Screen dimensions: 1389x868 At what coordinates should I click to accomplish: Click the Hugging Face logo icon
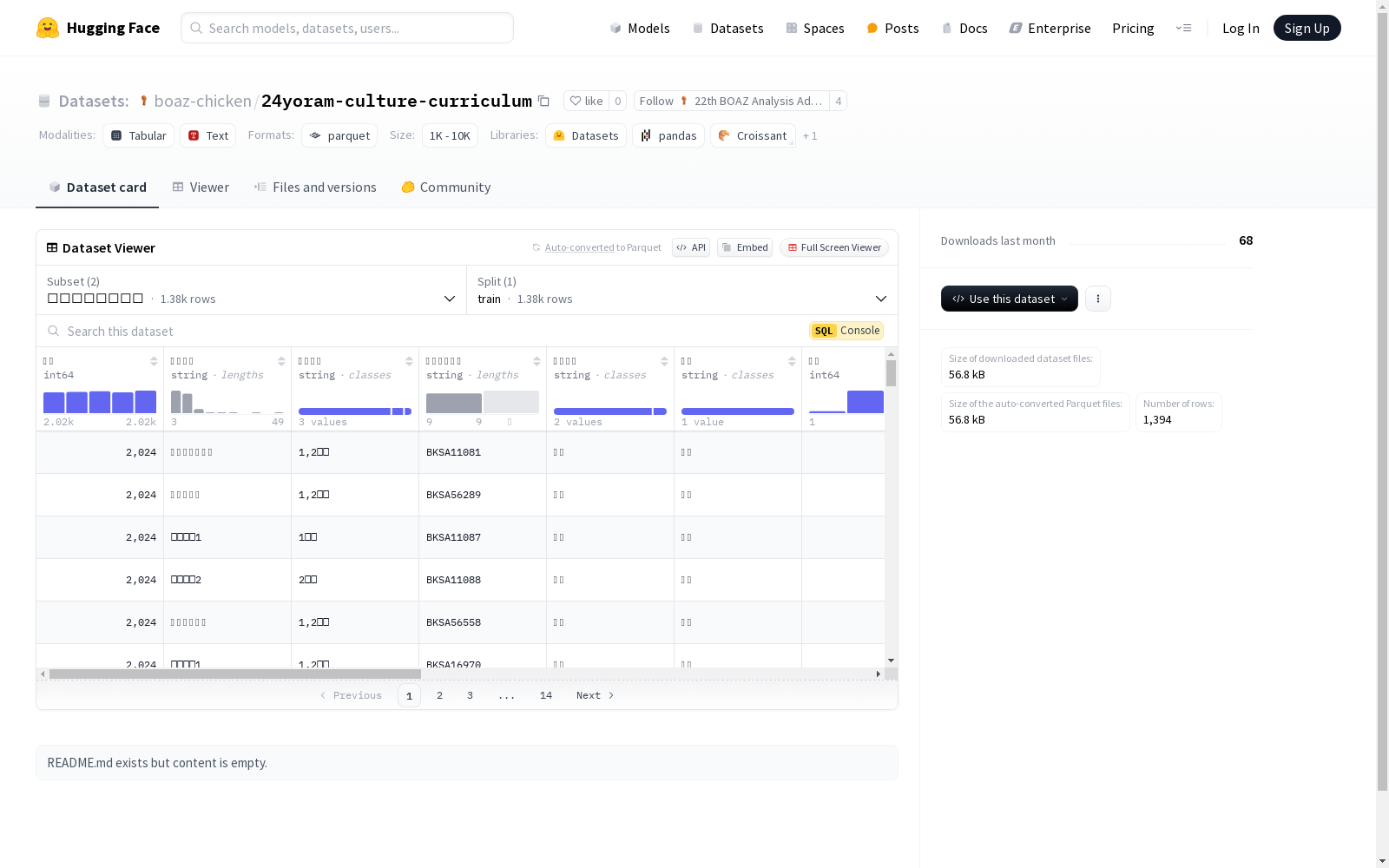point(48,28)
